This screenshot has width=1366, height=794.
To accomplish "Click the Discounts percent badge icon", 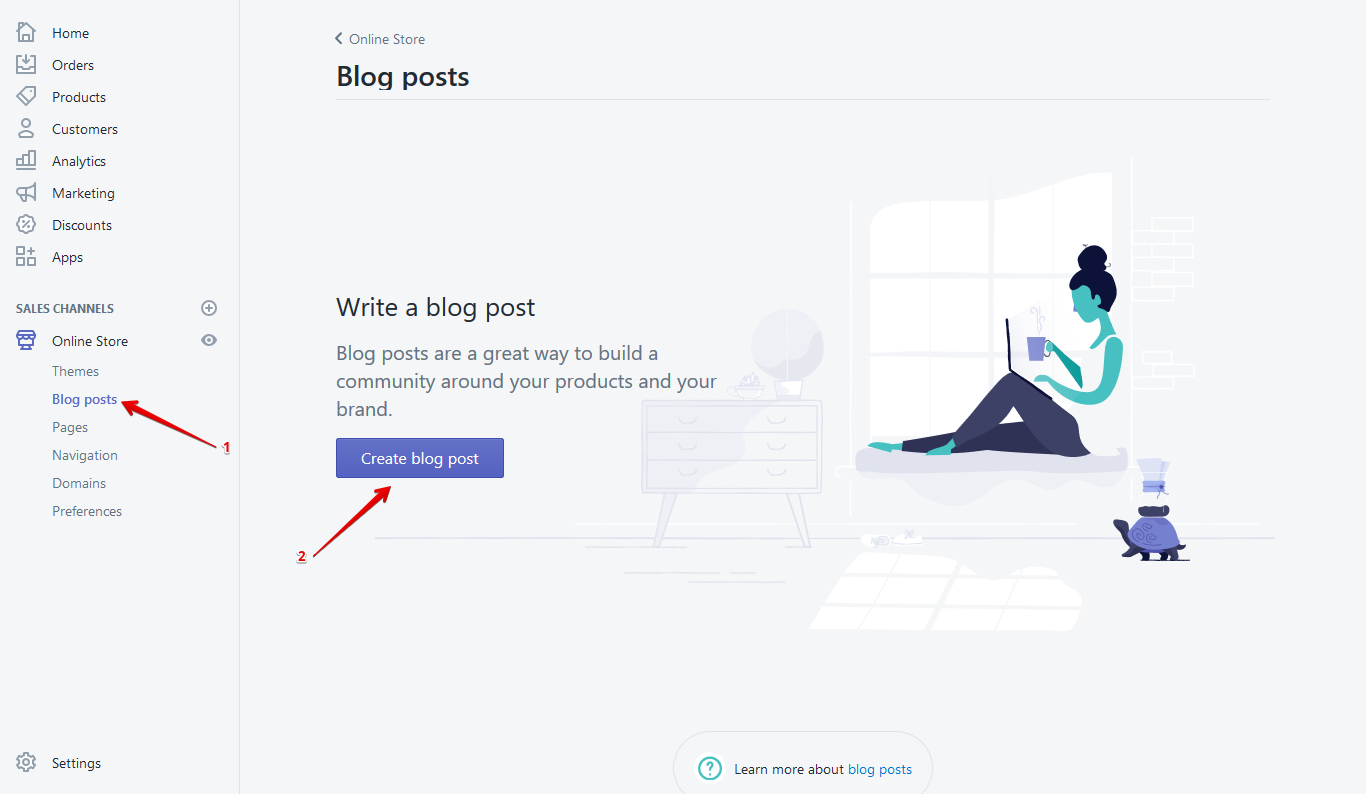I will click(x=26, y=225).
